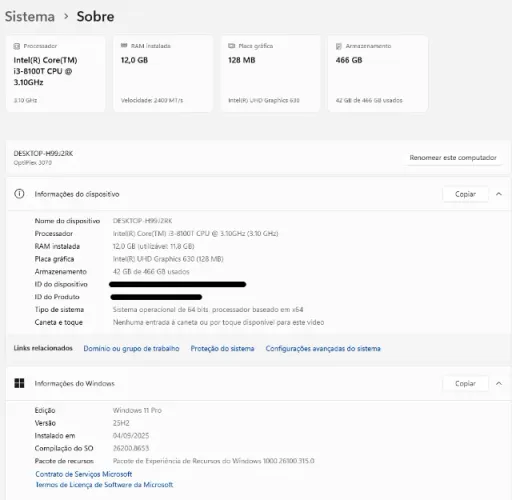
Task: Copy Windows information with Copiar button
Action: point(465,383)
